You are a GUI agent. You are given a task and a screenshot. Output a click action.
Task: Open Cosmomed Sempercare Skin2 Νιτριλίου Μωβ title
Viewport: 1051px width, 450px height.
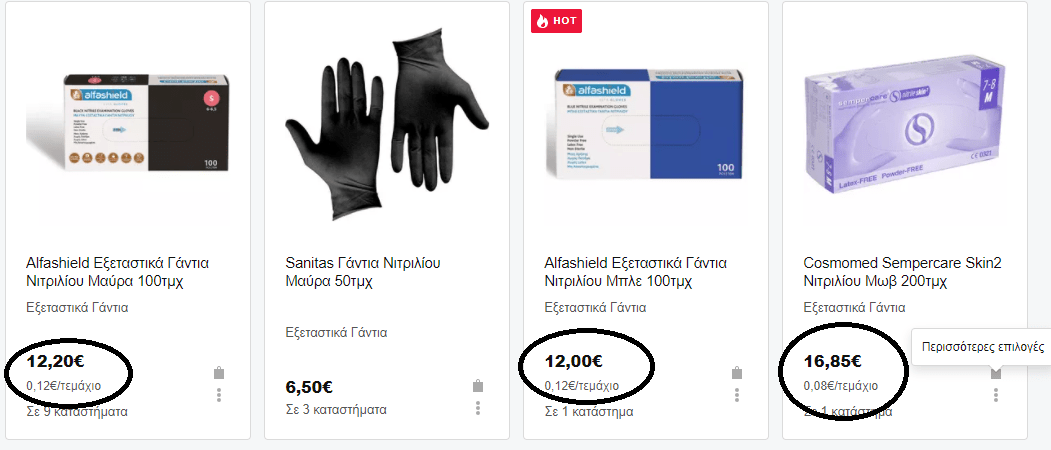pos(902,272)
